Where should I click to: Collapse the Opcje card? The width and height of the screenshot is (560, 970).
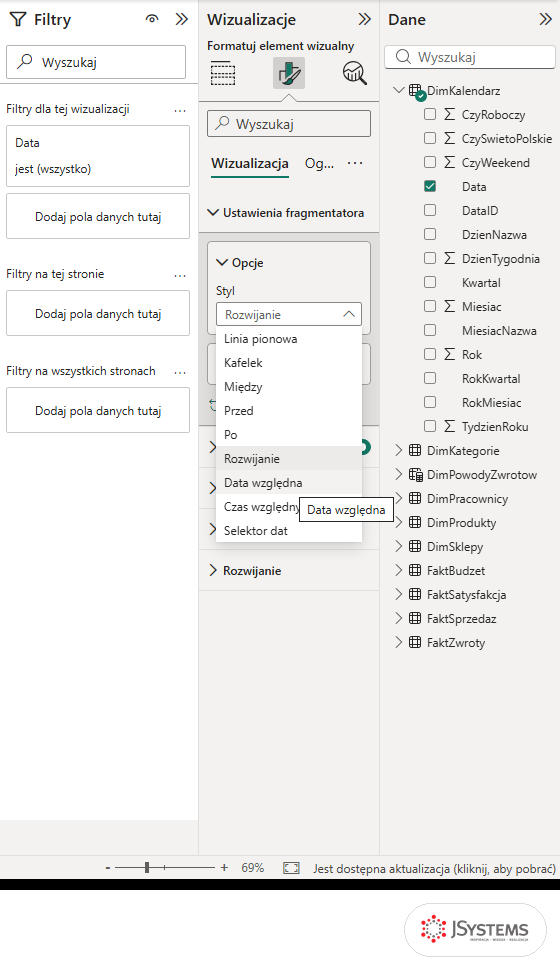pyautogui.click(x=222, y=263)
